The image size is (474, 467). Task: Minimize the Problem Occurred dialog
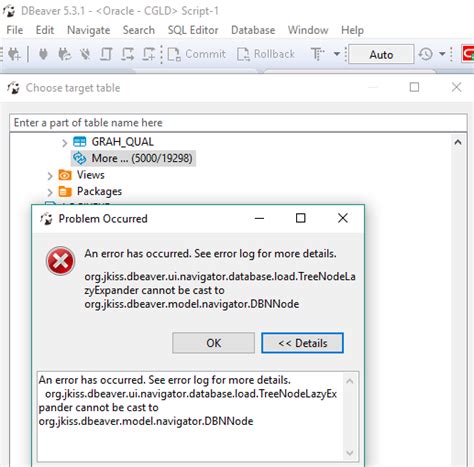tap(259, 219)
